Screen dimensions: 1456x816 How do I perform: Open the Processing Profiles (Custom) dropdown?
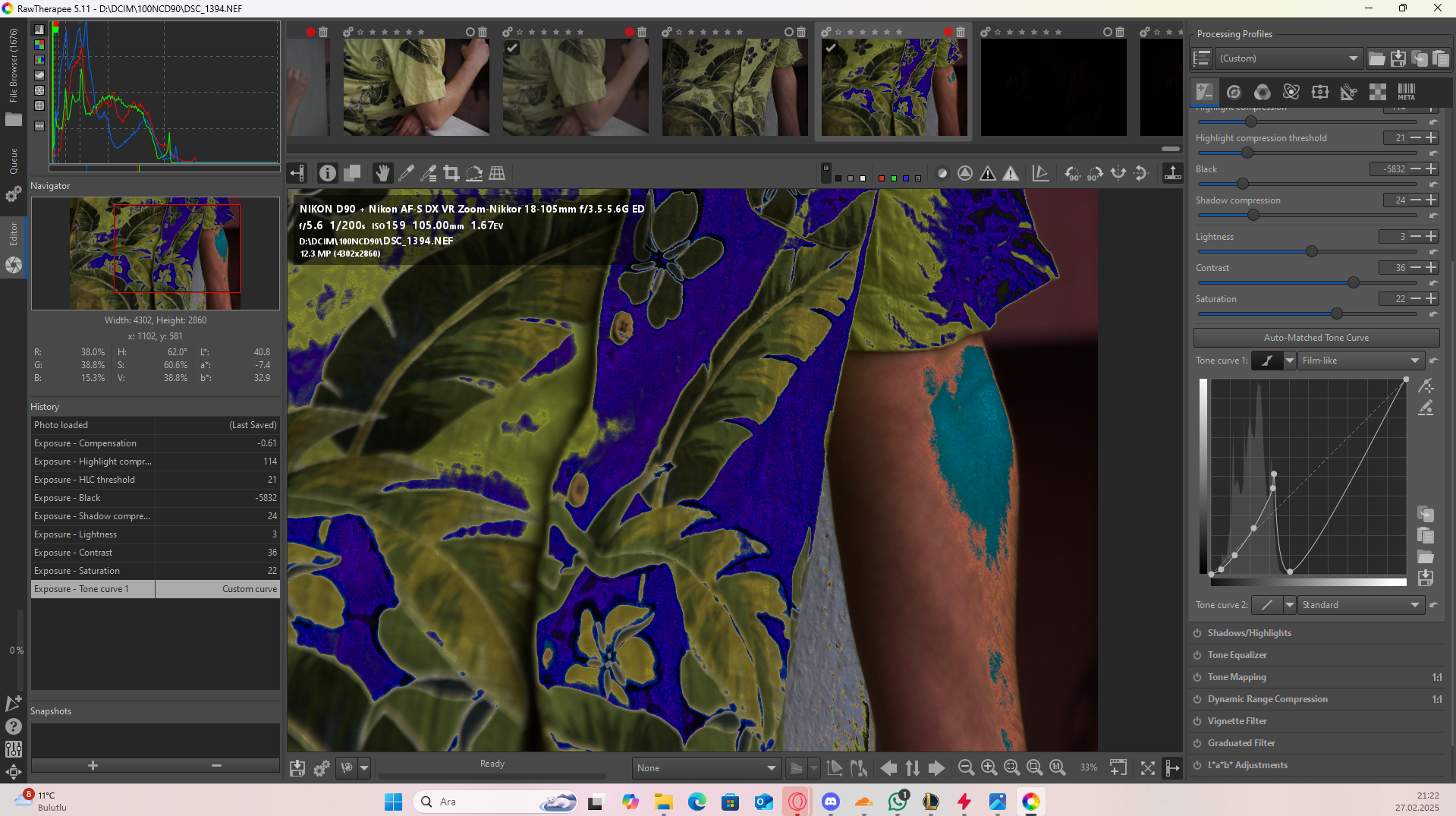tap(1289, 58)
